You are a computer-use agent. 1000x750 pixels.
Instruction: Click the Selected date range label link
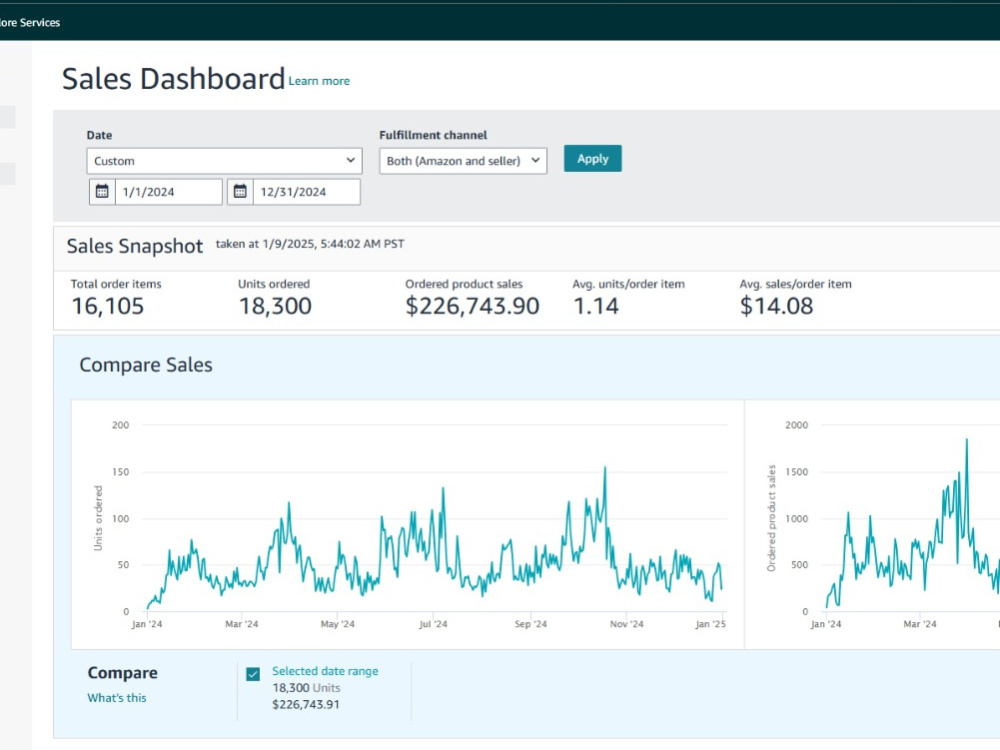point(325,671)
